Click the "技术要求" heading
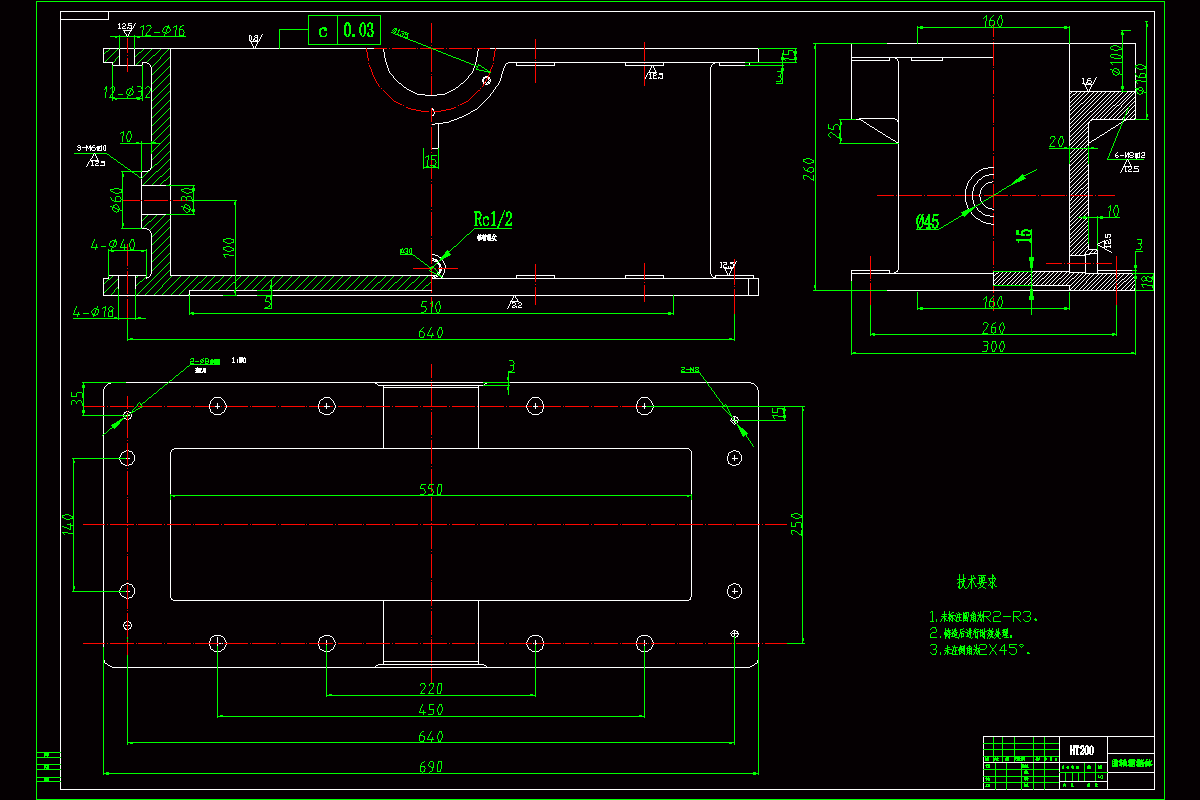Viewport: 1200px width, 800px height. pyautogui.click(x=977, y=581)
